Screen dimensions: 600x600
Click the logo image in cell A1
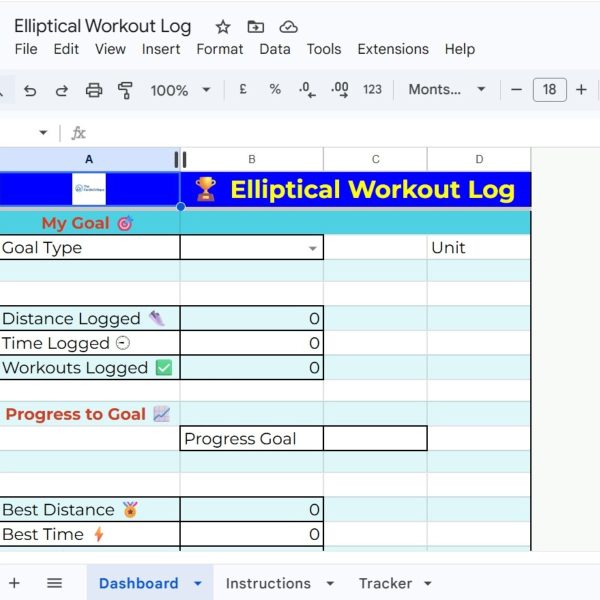tap(89, 189)
